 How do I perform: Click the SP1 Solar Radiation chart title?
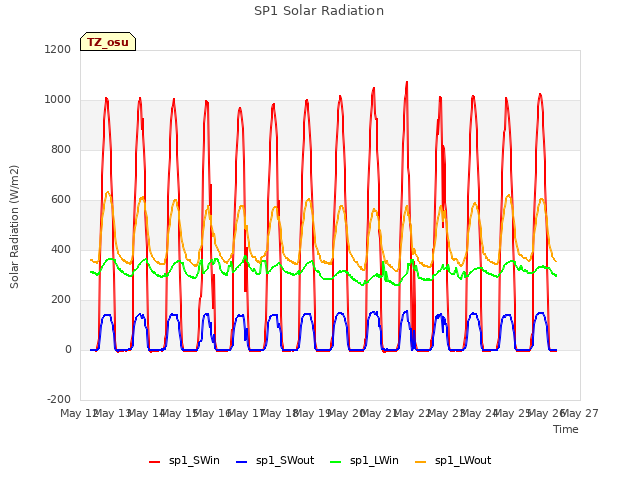[x=319, y=11]
